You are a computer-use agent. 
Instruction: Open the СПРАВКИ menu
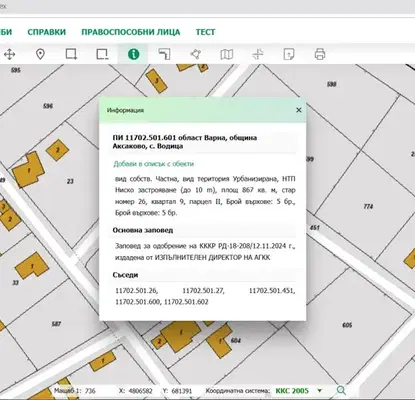pyautogui.click(x=47, y=32)
